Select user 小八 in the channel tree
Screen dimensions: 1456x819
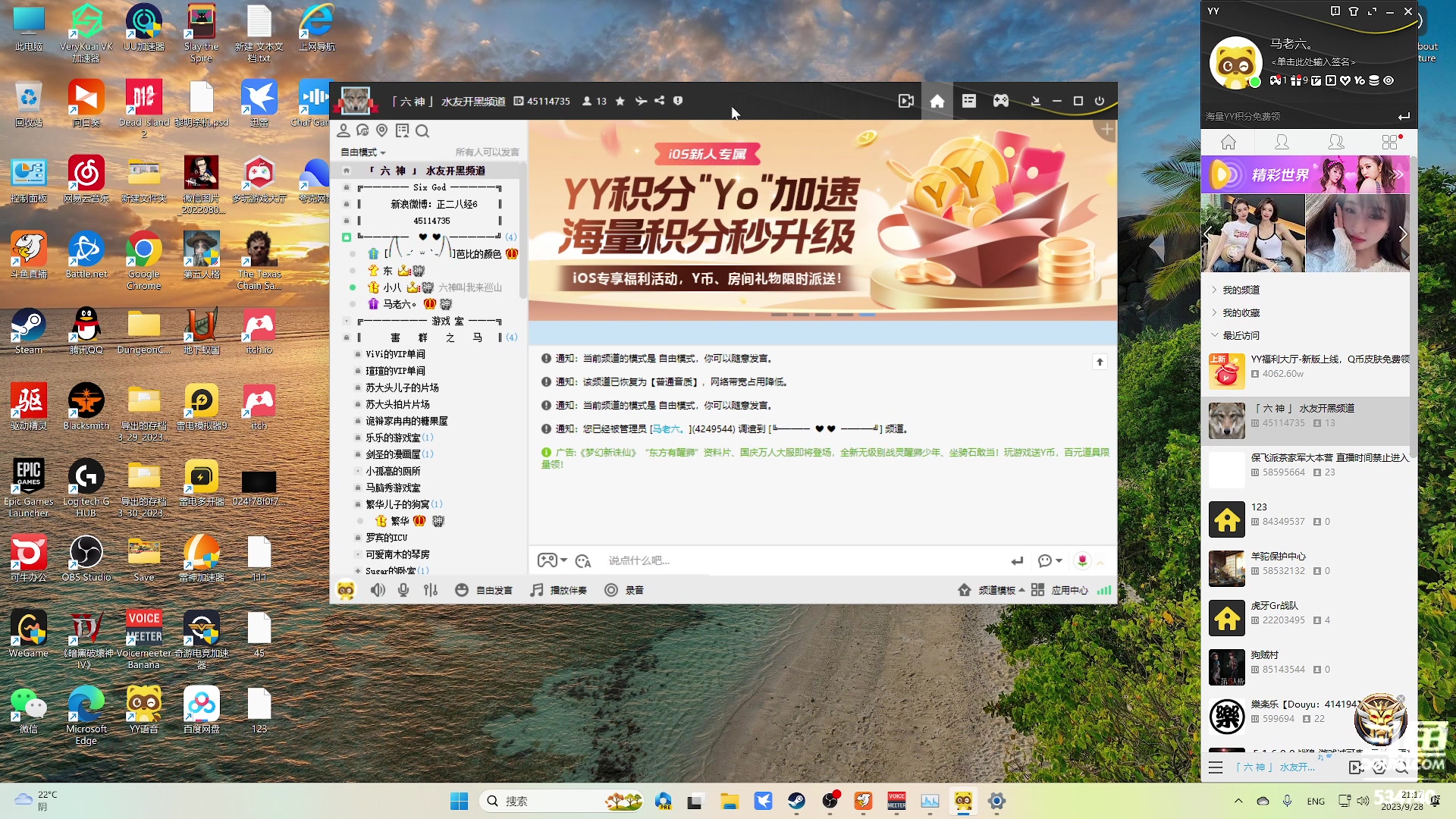(392, 287)
